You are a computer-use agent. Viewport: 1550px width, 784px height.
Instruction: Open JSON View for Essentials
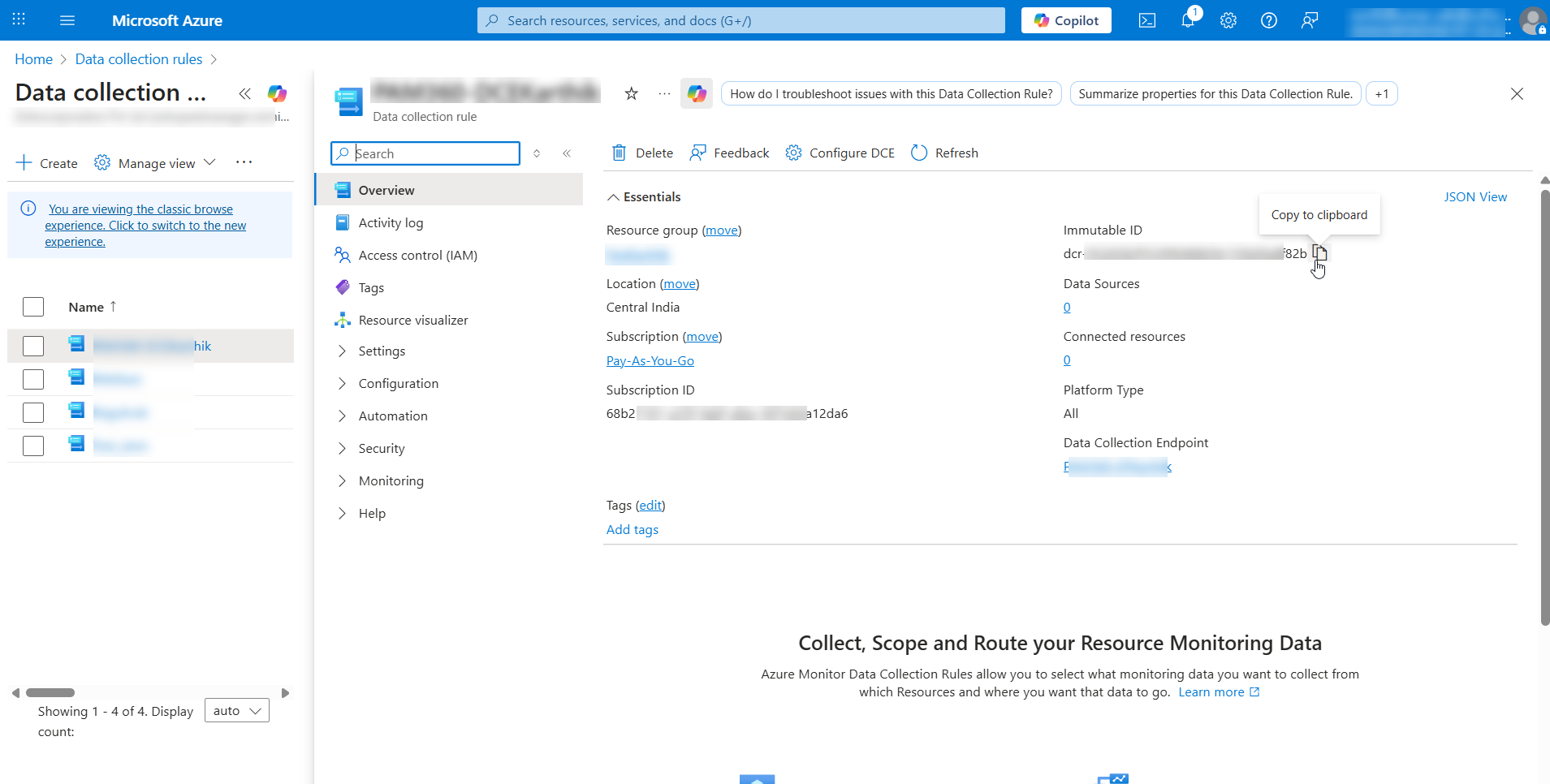tap(1474, 196)
